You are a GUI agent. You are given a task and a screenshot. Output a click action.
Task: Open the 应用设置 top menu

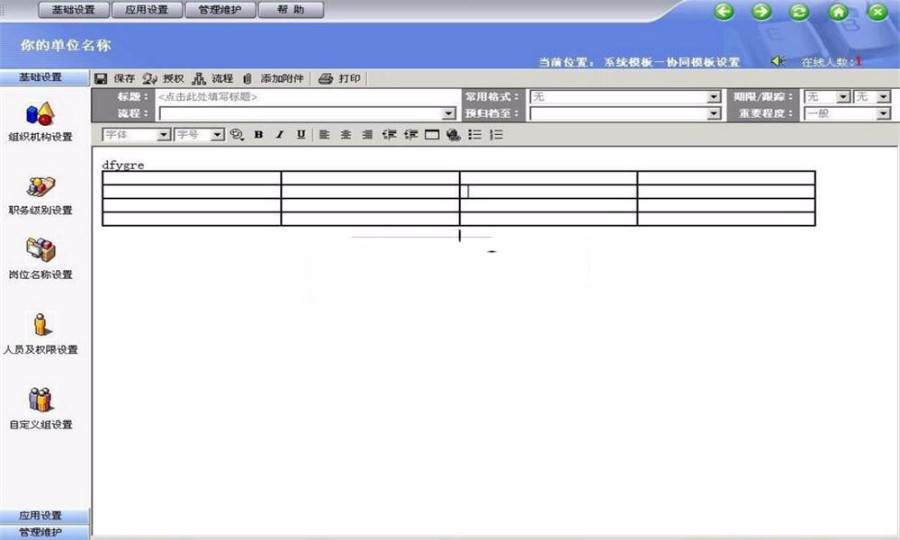pos(147,10)
